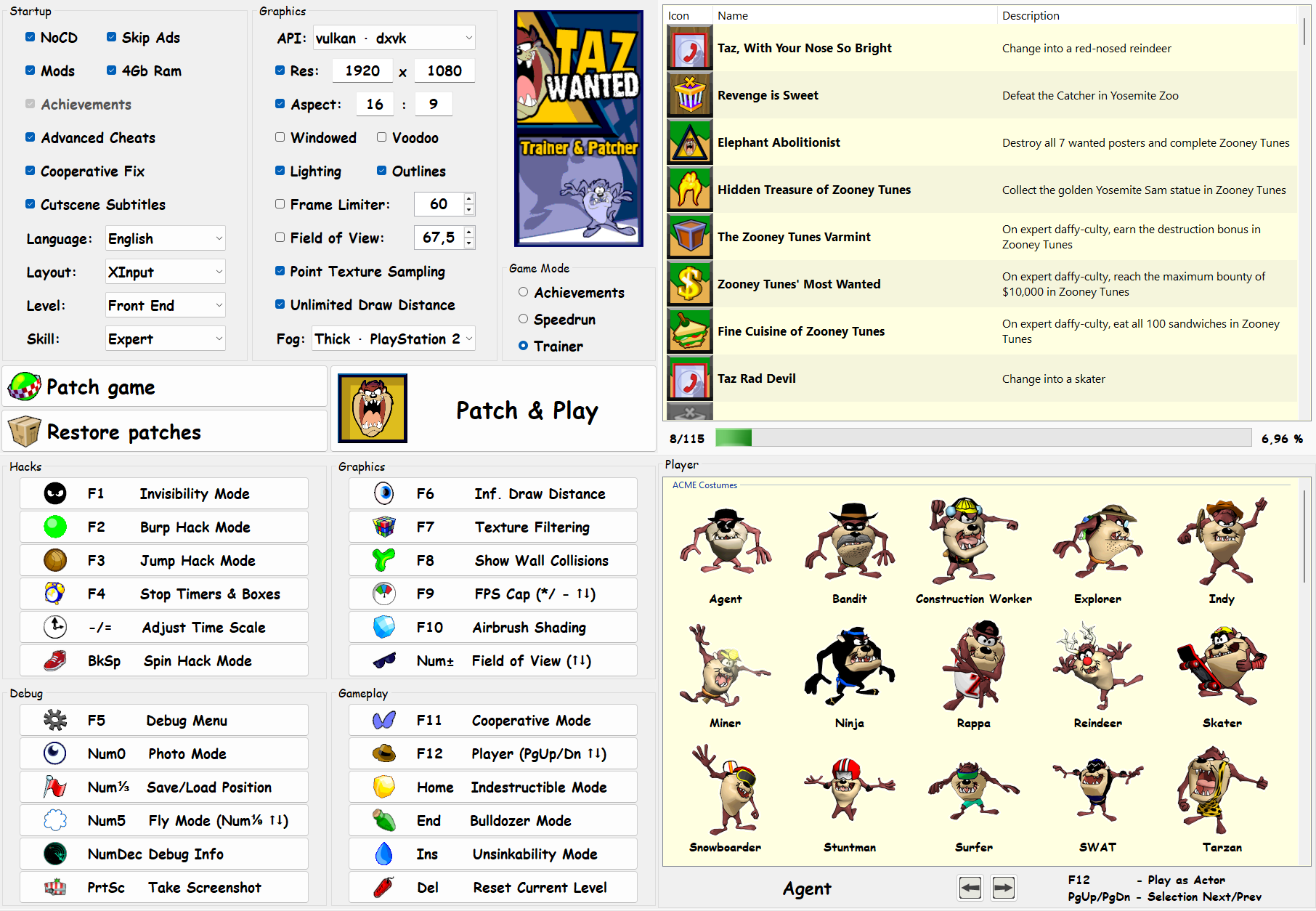Sort achievements by Name column header
This screenshot has width=1316, height=911.
(x=855, y=15)
